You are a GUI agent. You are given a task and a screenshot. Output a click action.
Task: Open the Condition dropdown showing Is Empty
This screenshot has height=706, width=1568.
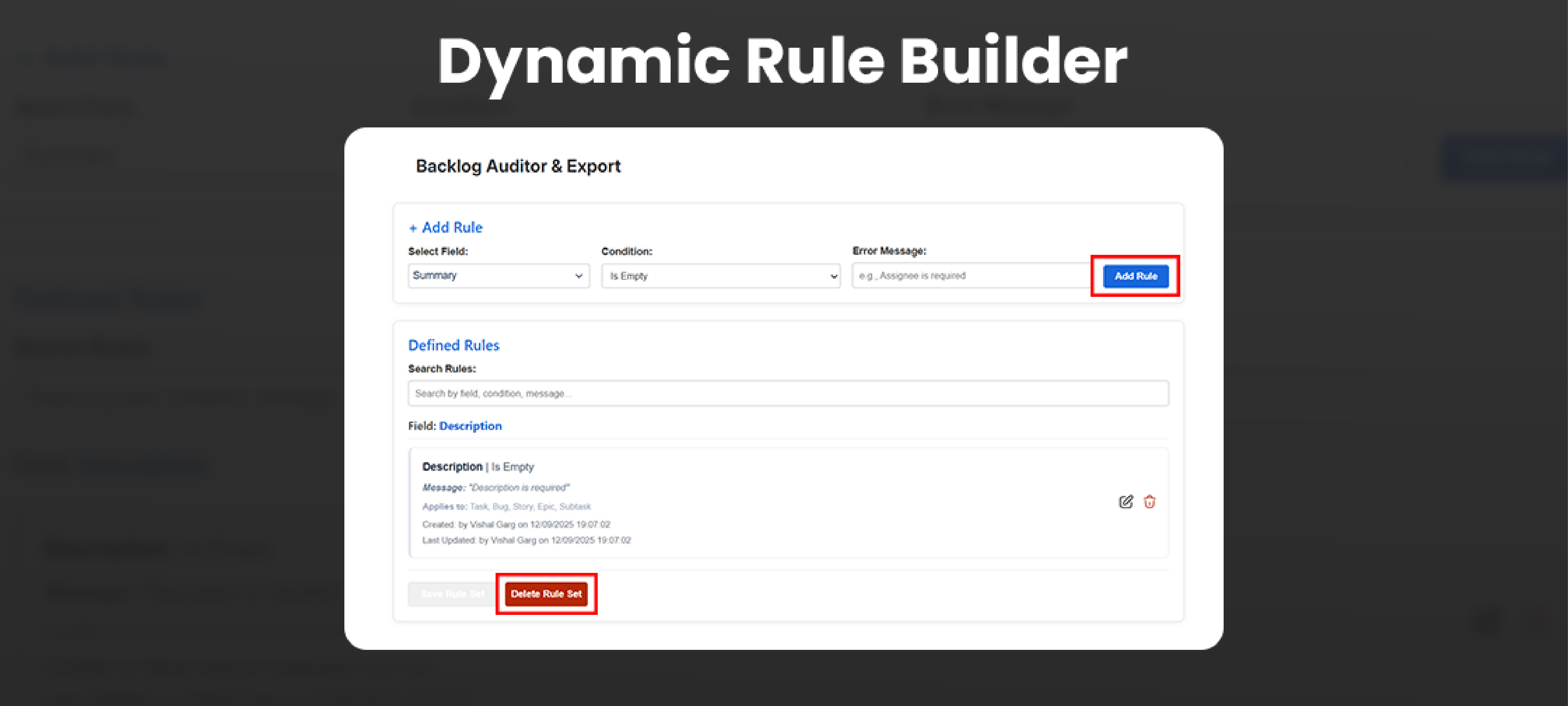(721, 275)
